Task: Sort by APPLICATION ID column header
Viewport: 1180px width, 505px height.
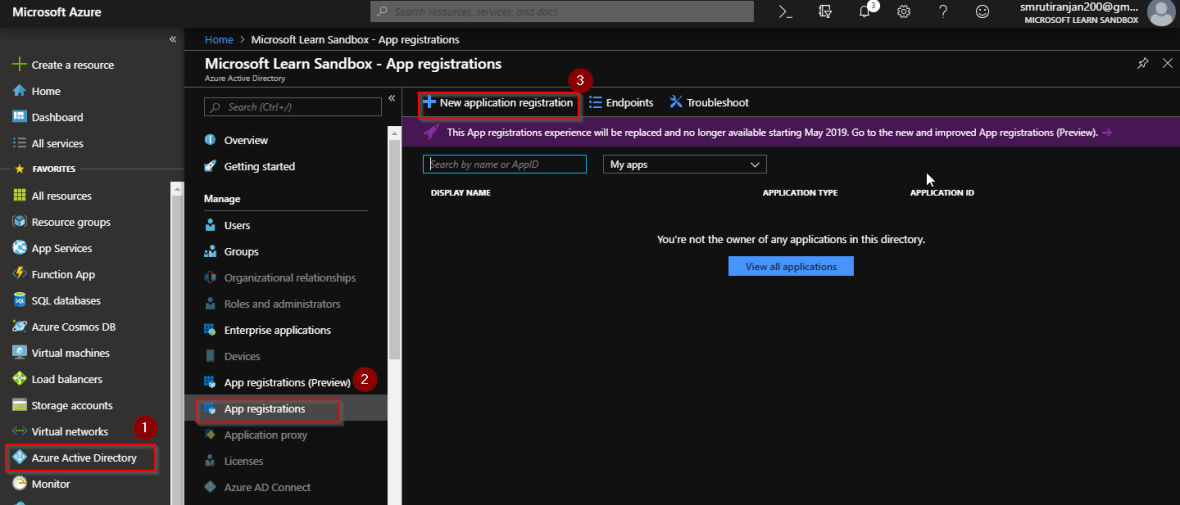Action: 942,193
